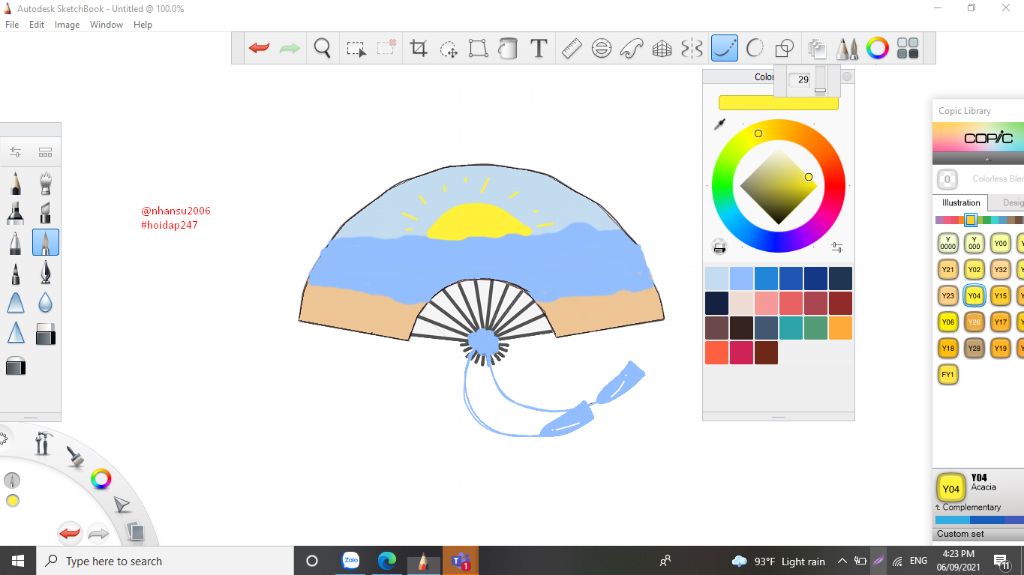Toggle the Brush Palette from toolbar
1024x575 pixels.
(847, 48)
